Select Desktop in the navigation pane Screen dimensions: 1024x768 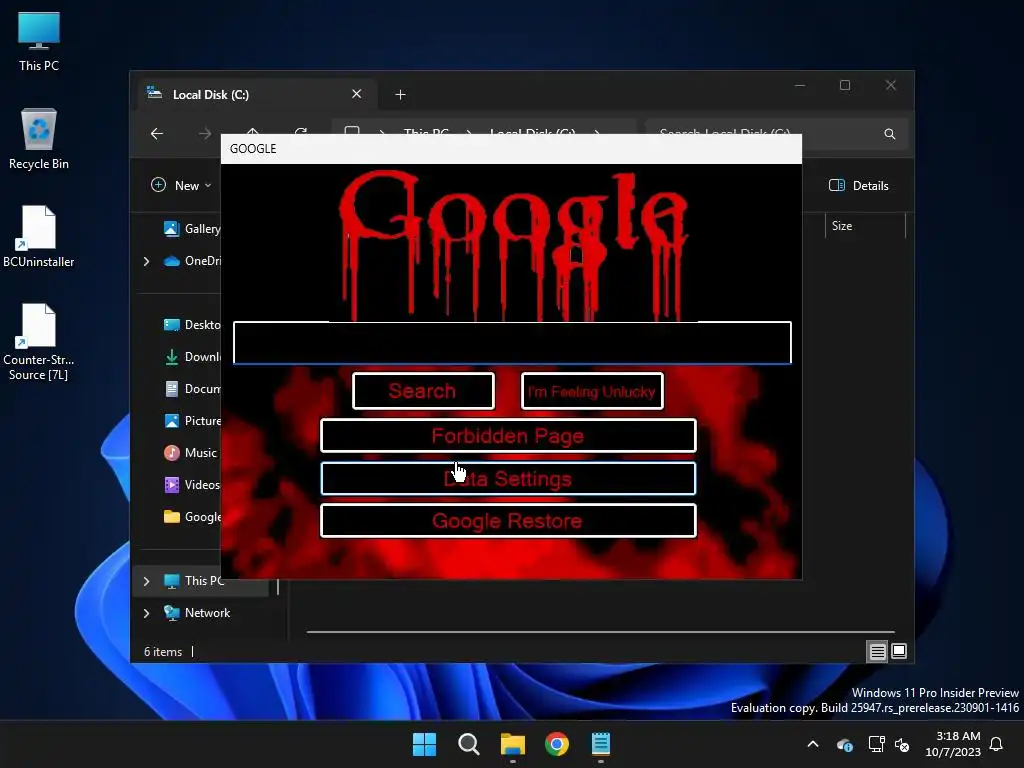coord(191,325)
